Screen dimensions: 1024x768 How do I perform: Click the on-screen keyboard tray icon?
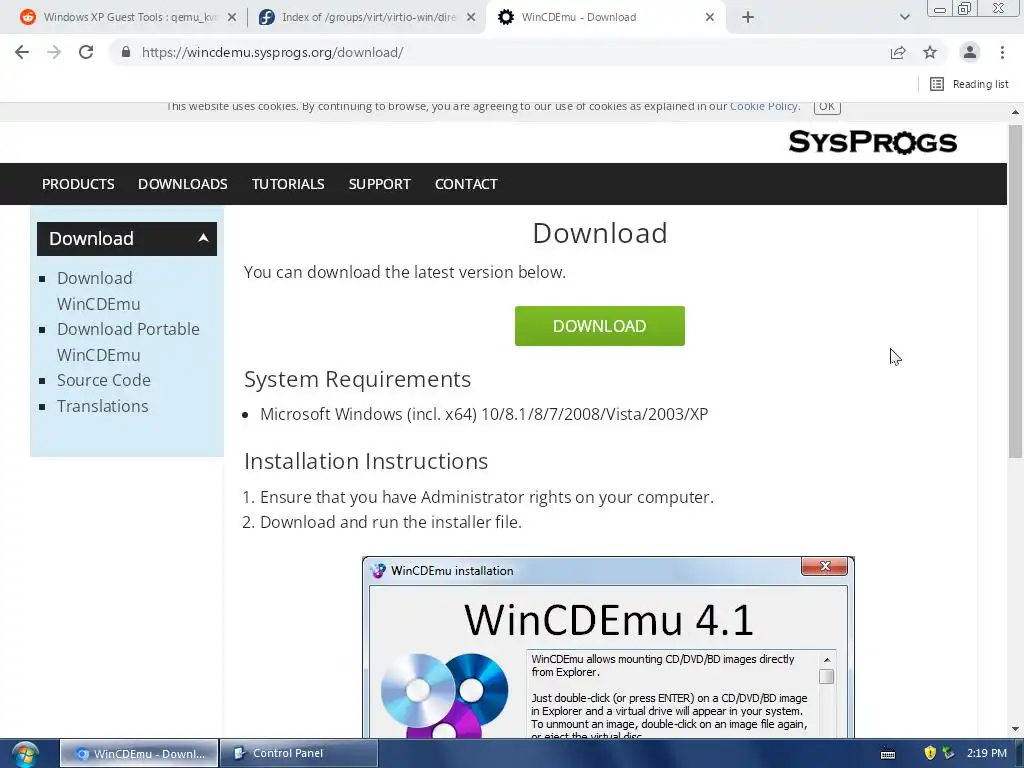pos(888,754)
